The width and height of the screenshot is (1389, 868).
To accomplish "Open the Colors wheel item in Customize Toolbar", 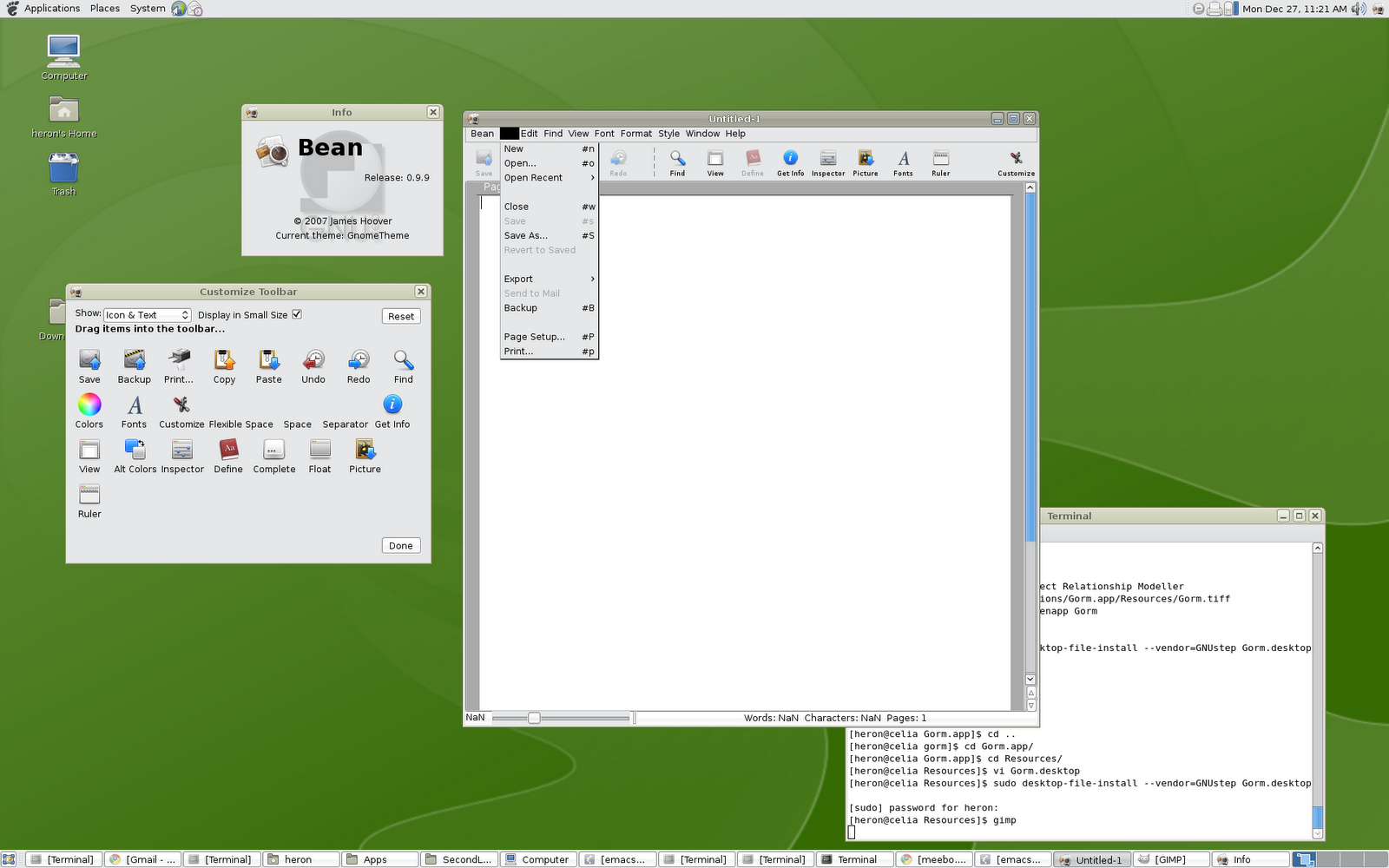I will pos(89,404).
